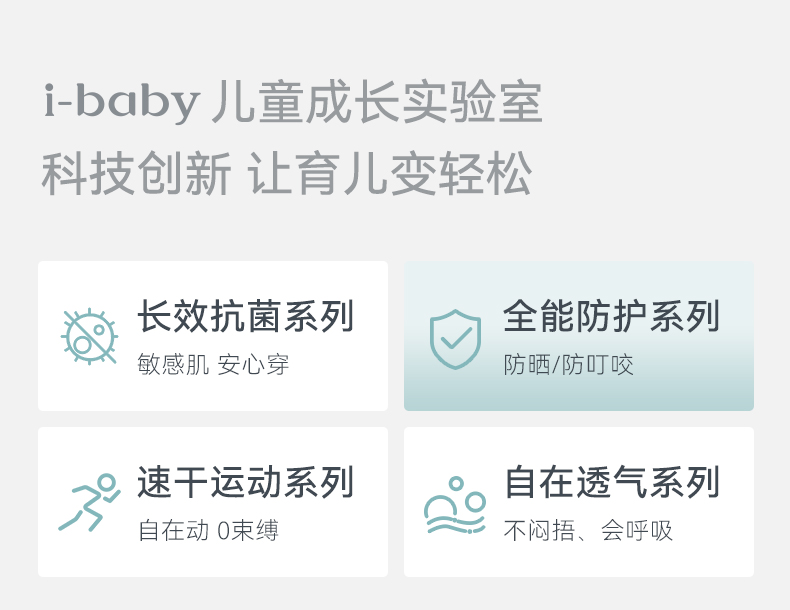The width and height of the screenshot is (790, 610).
Task: Click the 让育儿变轻松 slogan phrase
Action: (x=390, y=174)
